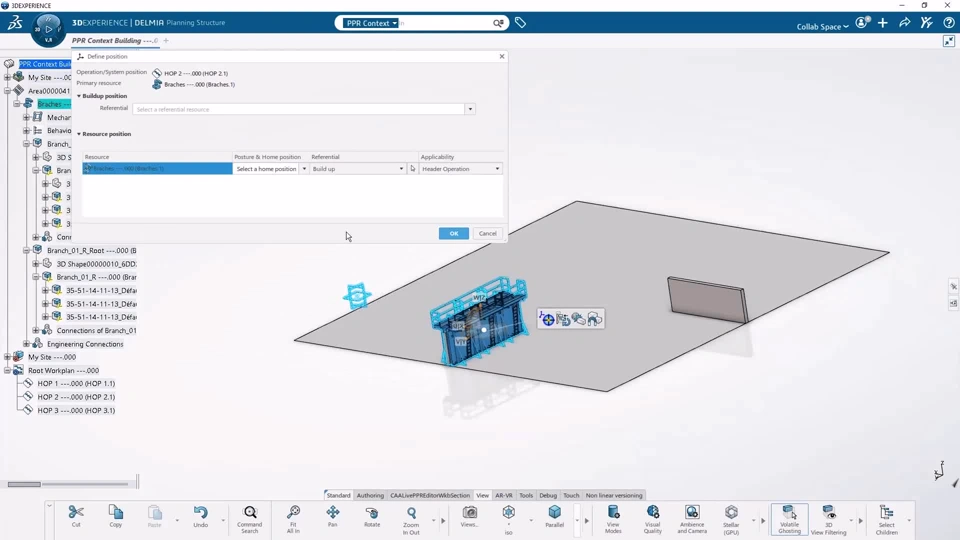960x540 pixels.
Task: Click the 3DEXPERIENCE compass icon
Action: click(x=48, y=29)
